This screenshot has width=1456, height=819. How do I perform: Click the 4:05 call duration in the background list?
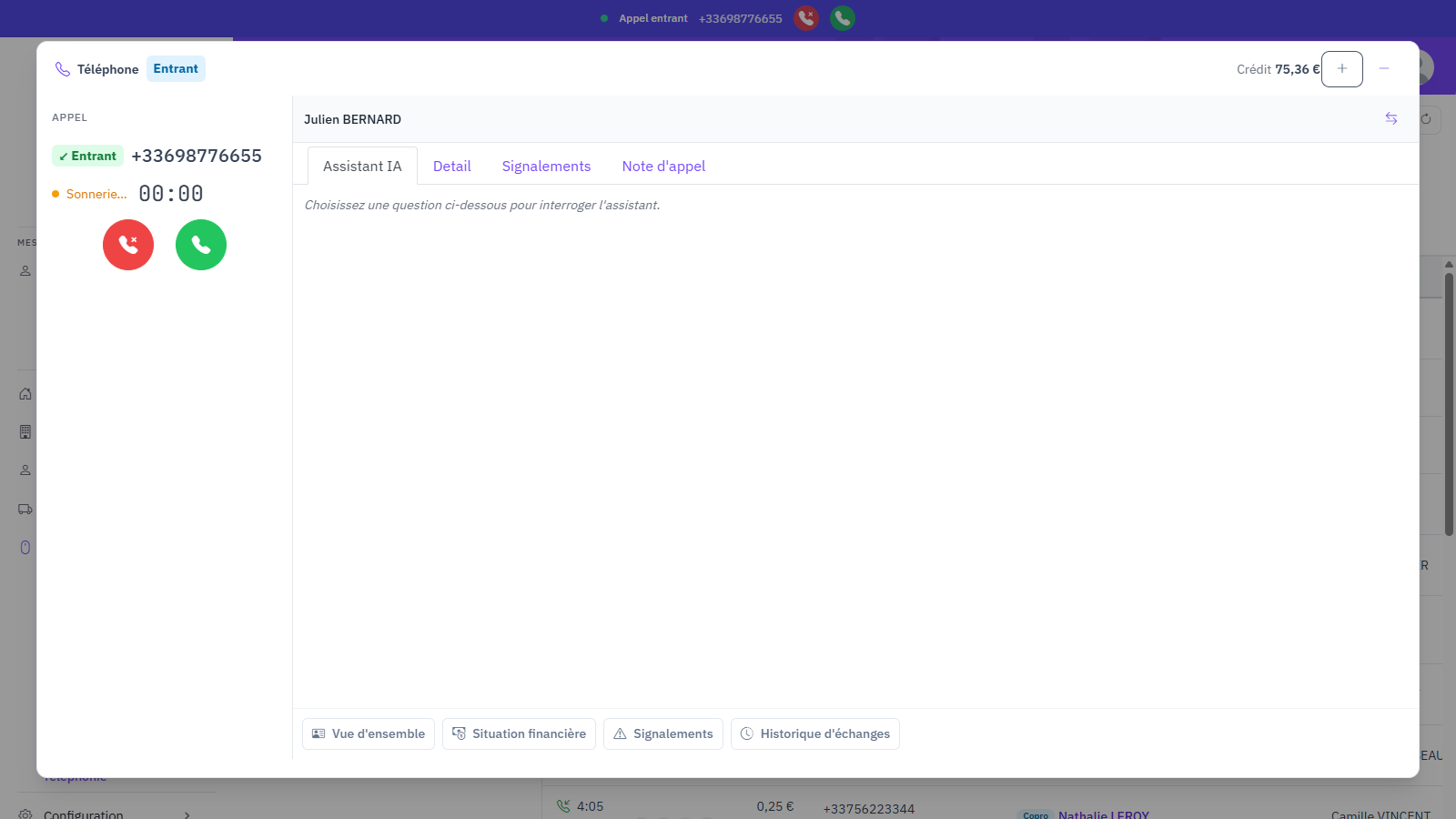click(x=590, y=806)
